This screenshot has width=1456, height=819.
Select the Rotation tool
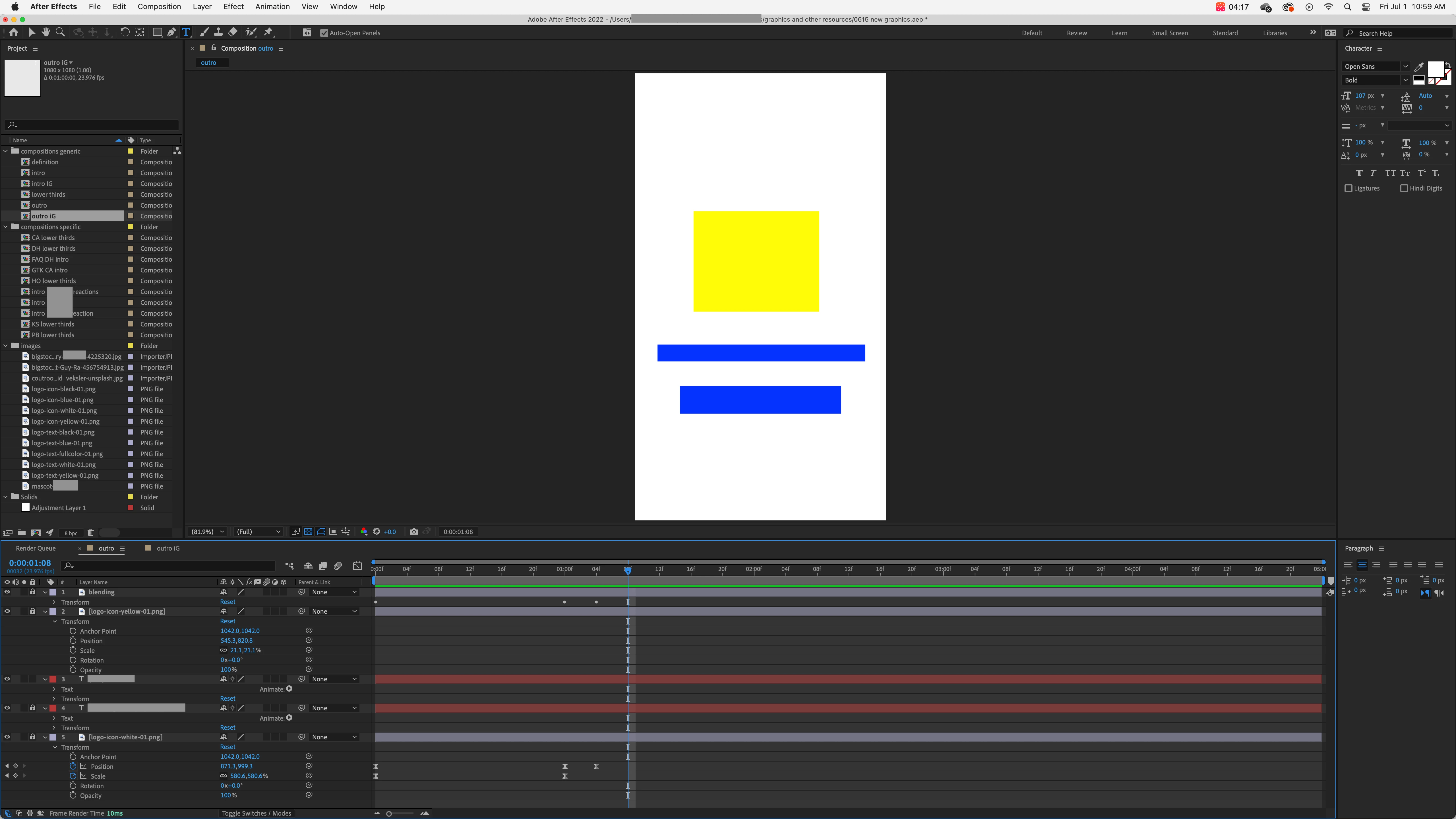pos(124,32)
